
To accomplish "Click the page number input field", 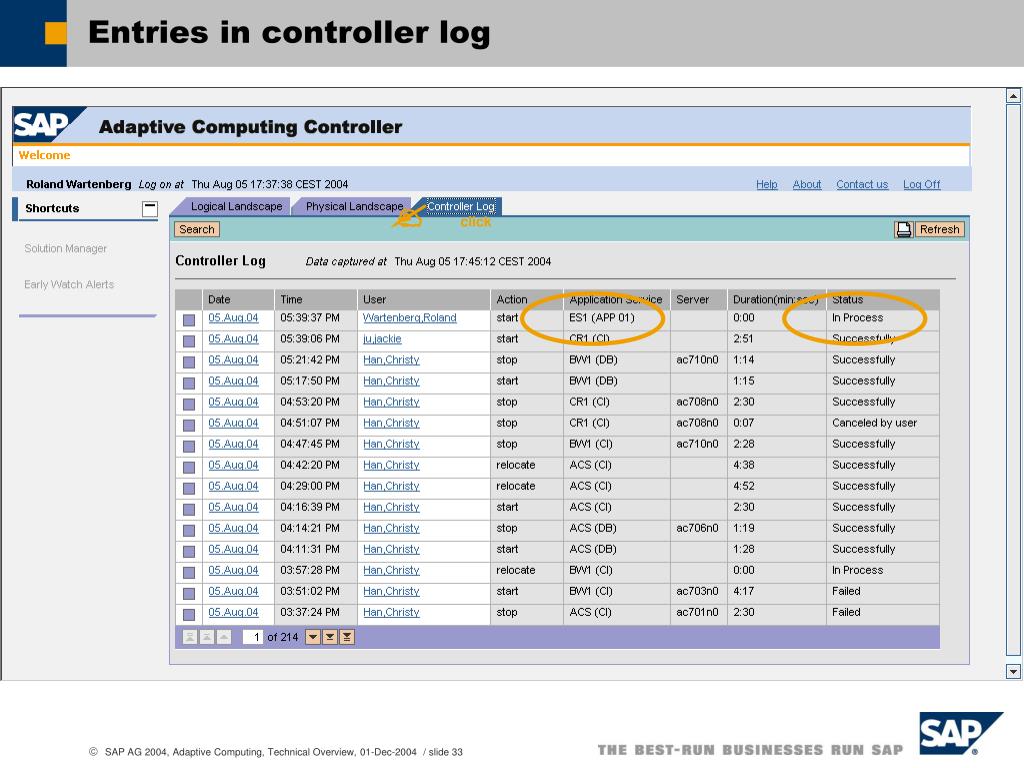I will (x=252, y=637).
